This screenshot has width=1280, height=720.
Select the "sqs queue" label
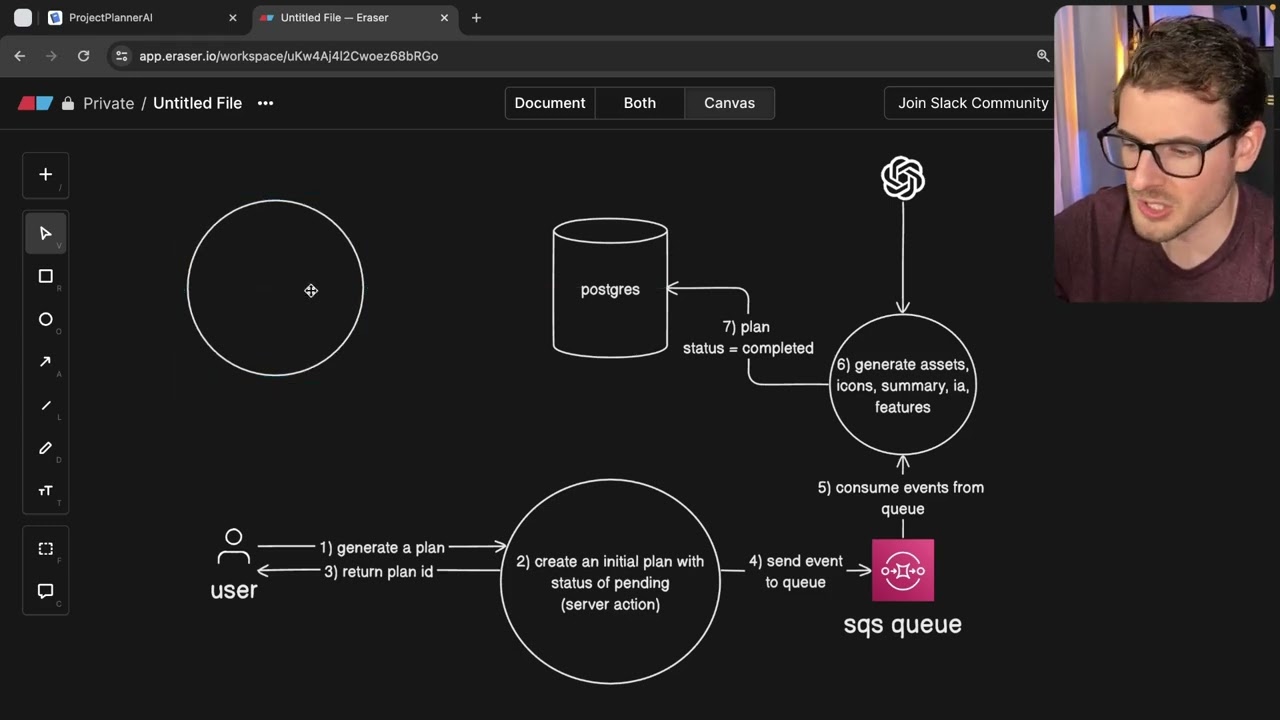click(x=903, y=624)
